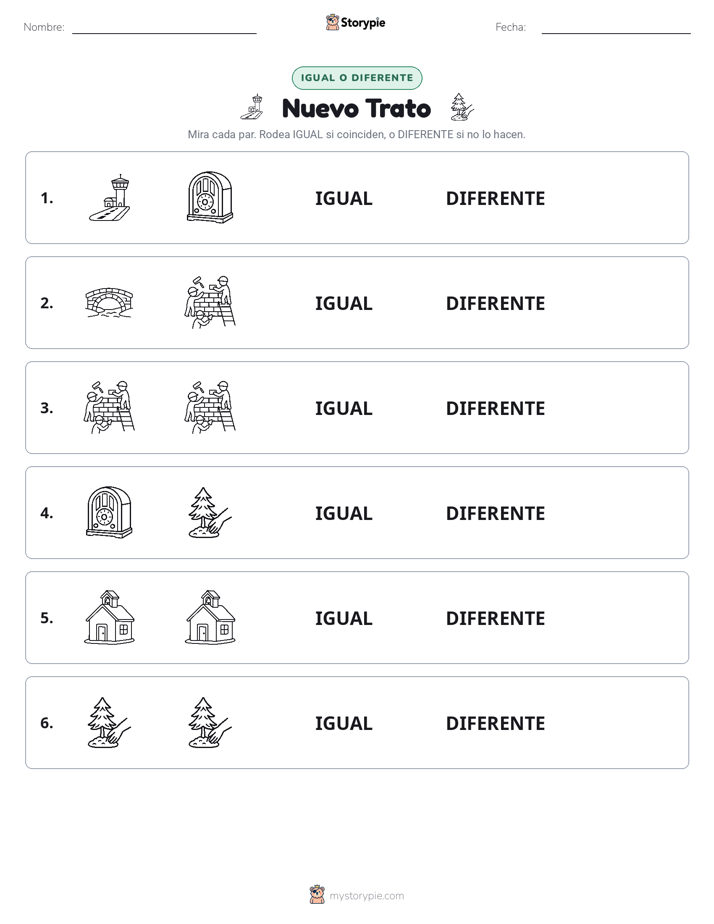Click the second tree planting icon in row 6
The height and width of the screenshot is (924, 714).
tap(210, 722)
